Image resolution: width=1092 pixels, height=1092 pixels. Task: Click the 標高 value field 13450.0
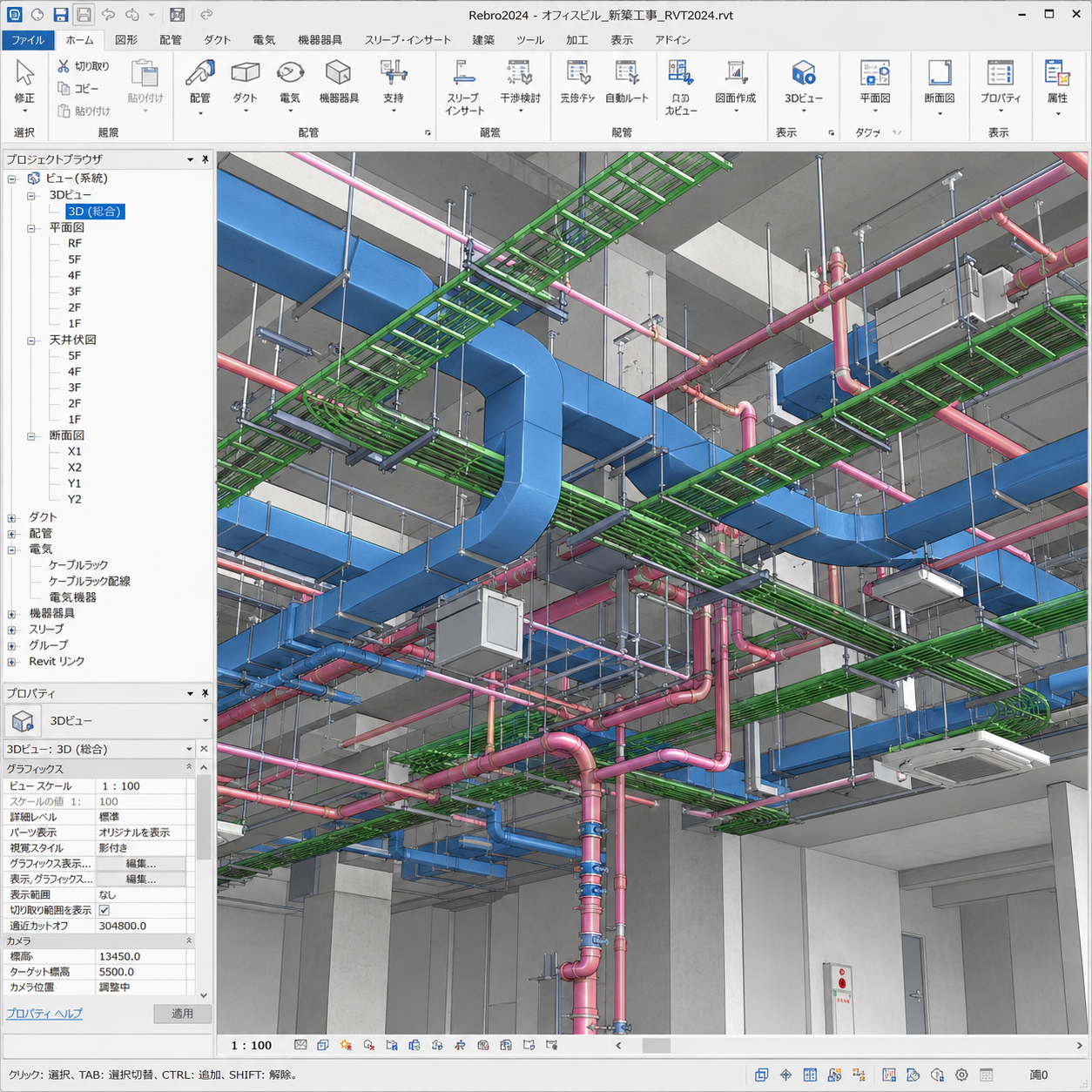tap(140, 956)
